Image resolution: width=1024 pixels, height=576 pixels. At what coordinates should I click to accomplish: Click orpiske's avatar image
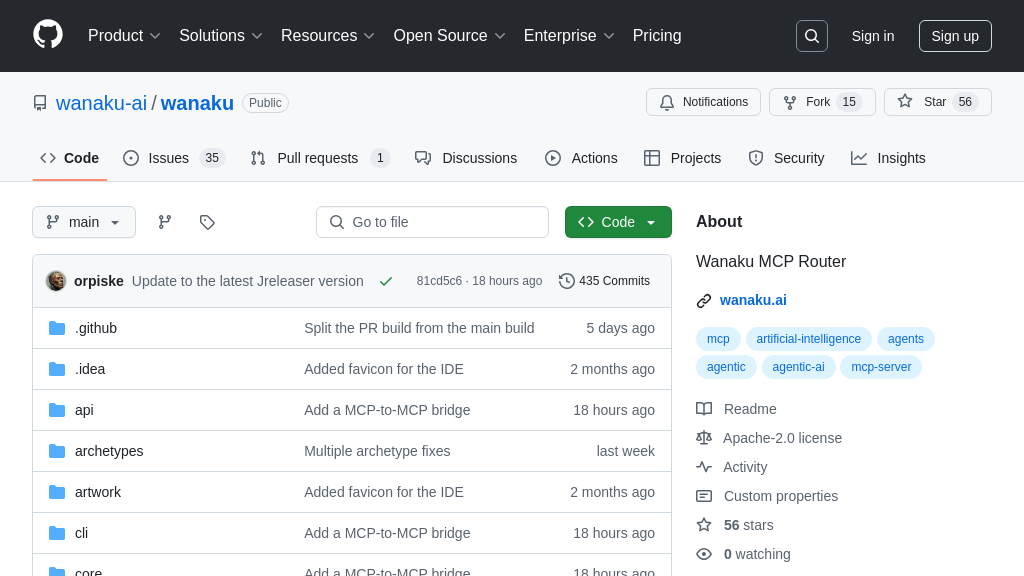56,281
